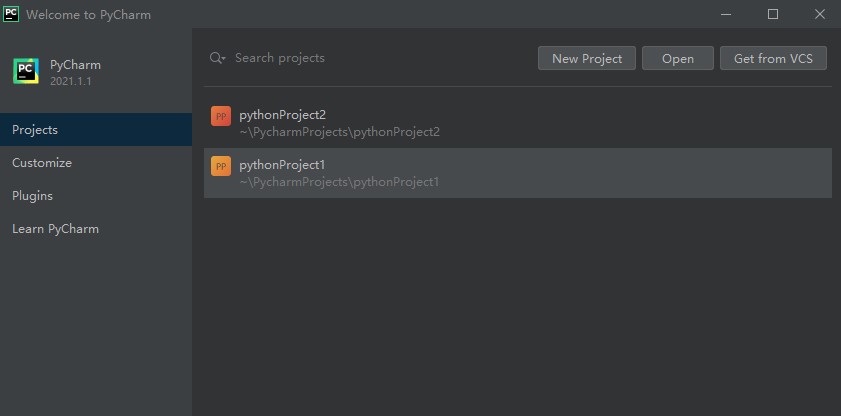
Task: Switch to the Projects tab
Action: 35,130
